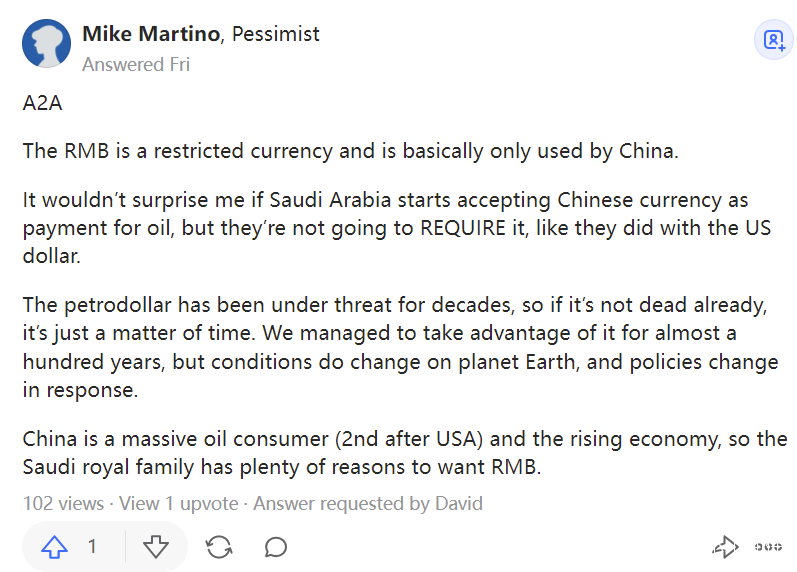Follow Mike Martino via the follow icon
This screenshot has width=797, height=572.
point(773,40)
